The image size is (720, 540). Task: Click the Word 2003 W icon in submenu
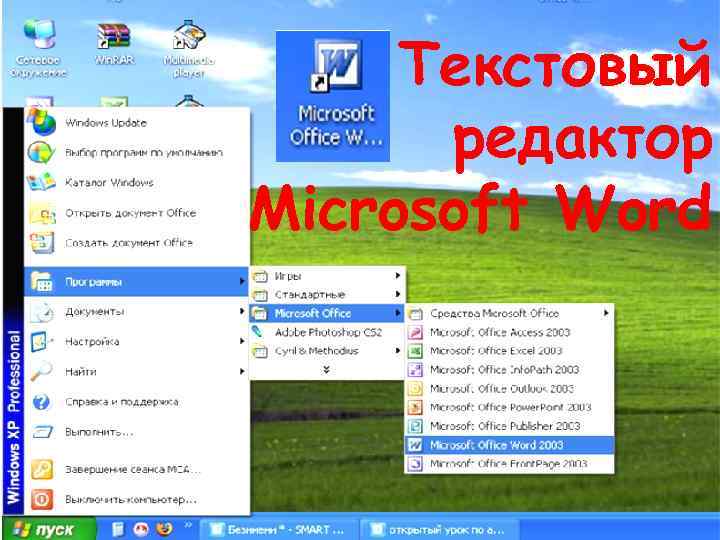[415, 445]
